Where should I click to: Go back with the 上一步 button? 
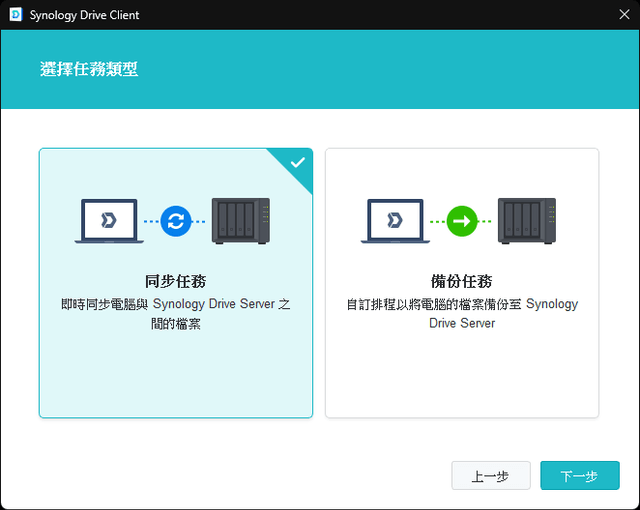point(491,475)
